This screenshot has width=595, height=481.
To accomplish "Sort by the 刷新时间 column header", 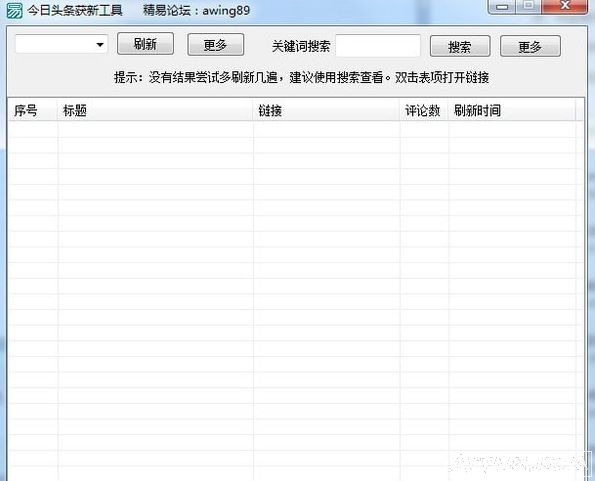I will coord(512,110).
